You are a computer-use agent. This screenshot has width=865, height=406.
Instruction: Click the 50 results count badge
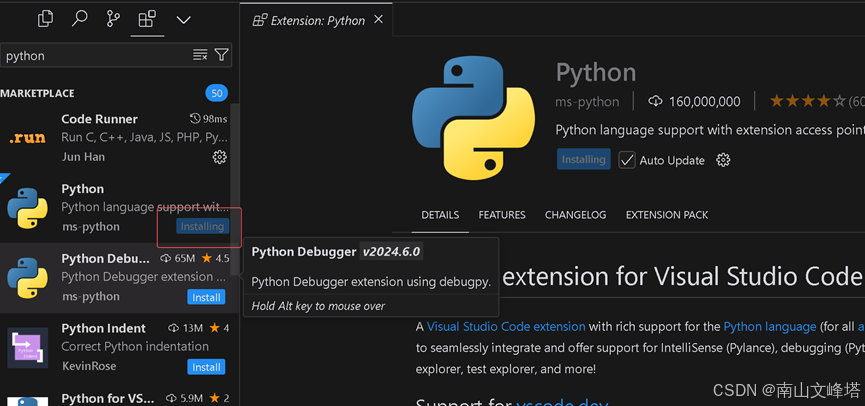coord(217,93)
